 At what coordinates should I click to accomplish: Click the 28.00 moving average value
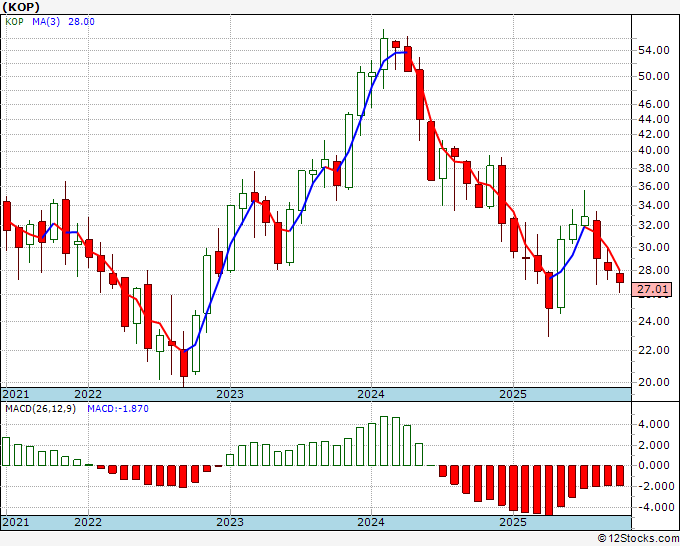click(x=81, y=22)
